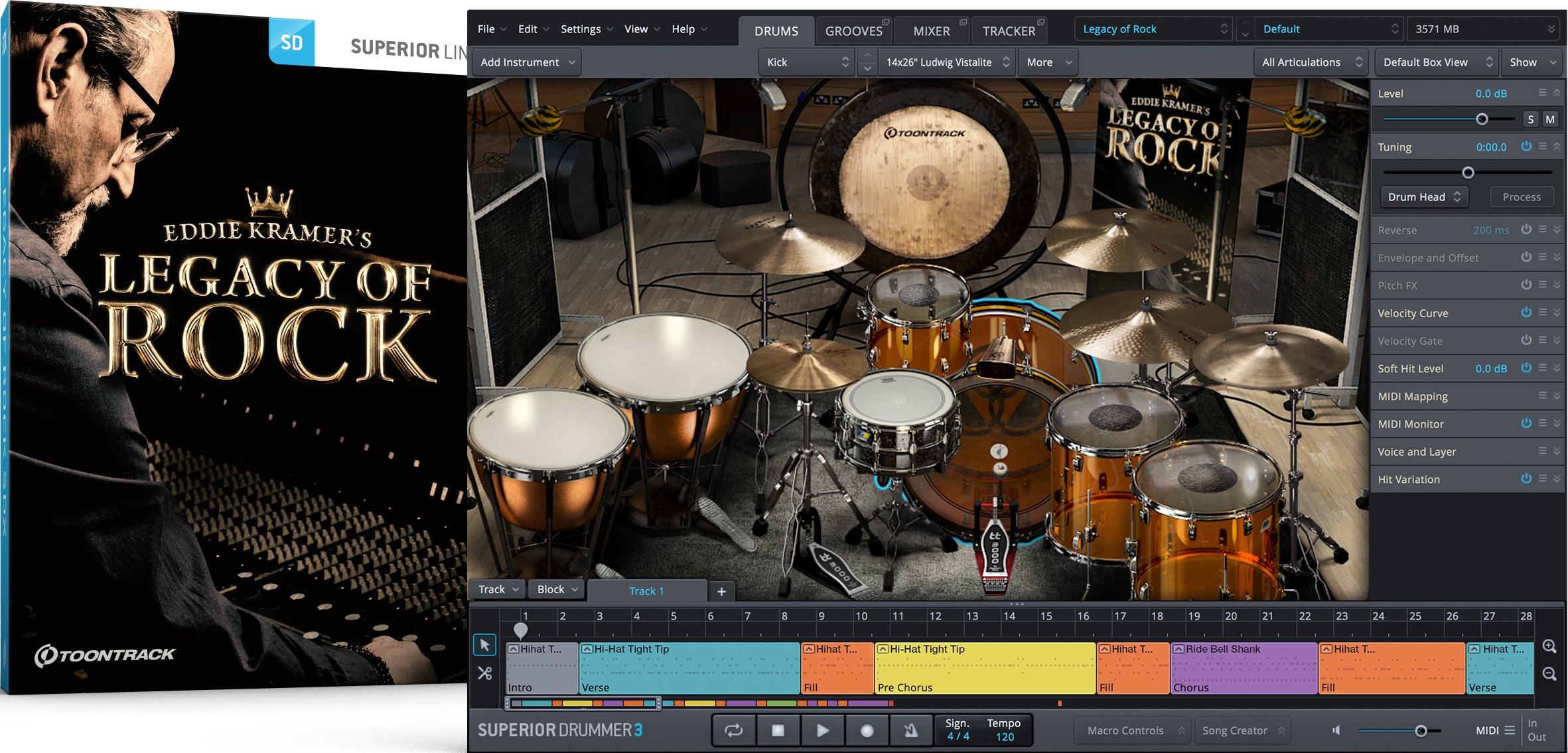Toggle loop playback button
This screenshot has height=753, width=1568.
coord(733,730)
